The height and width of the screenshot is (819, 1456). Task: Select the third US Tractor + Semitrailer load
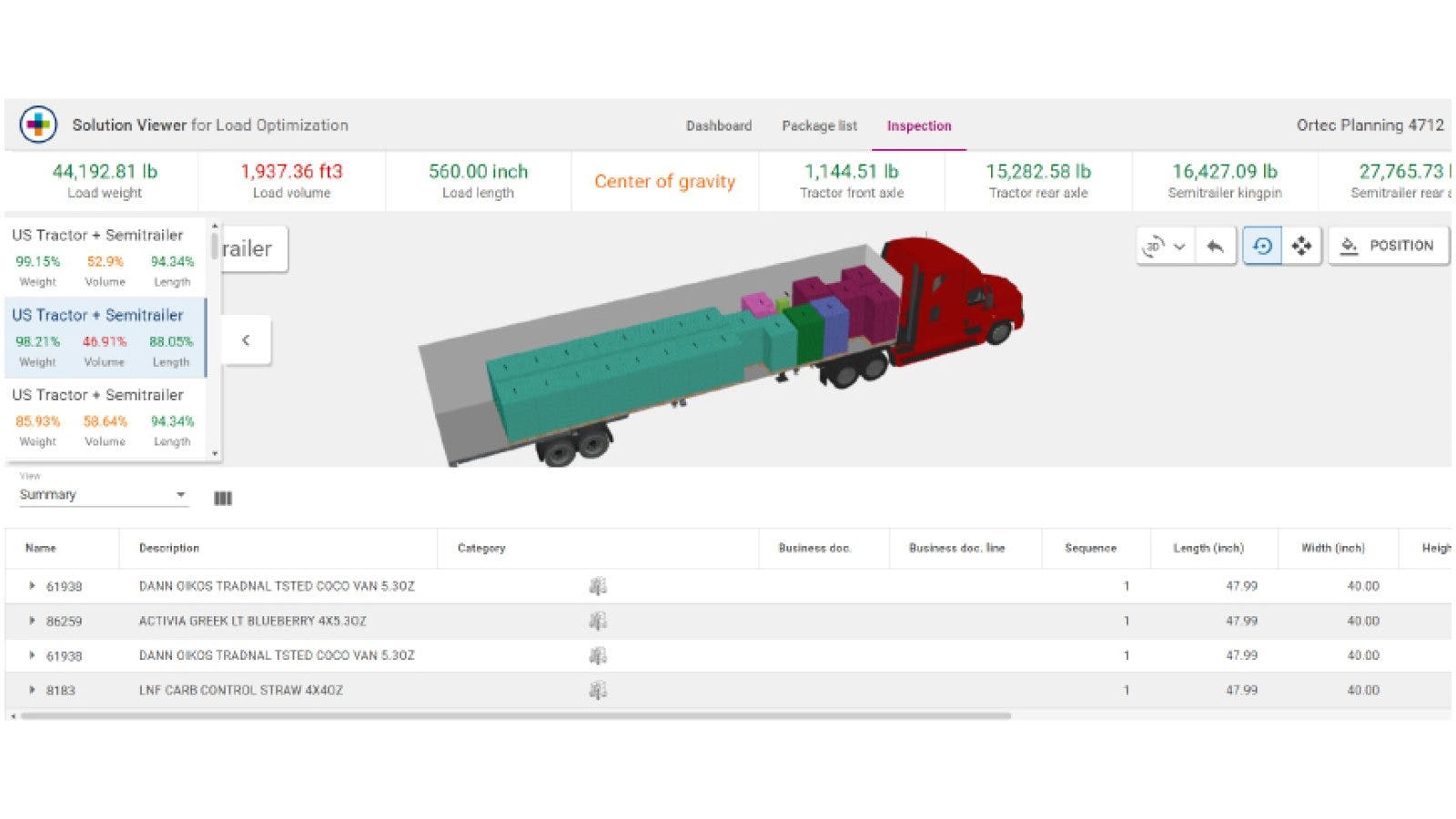100,417
